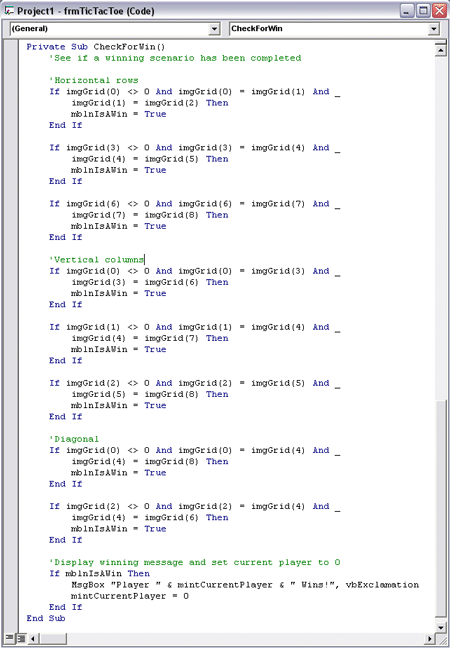Open the code window's system menu icon
This screenshot has height=648, width=450.
tap(10, 11)
